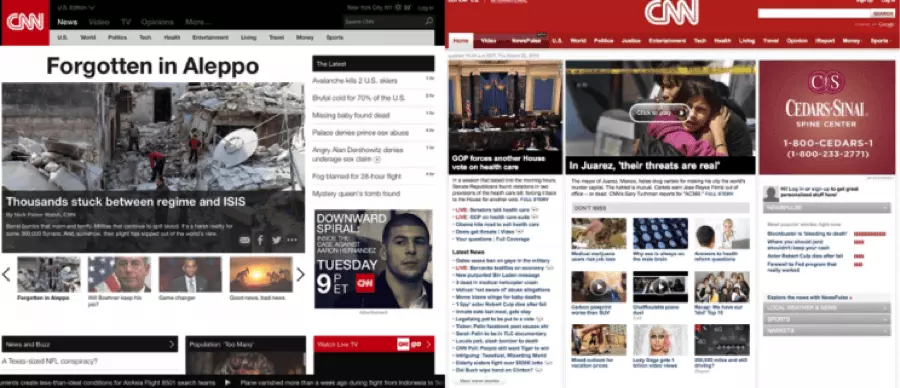
Task: Open "Blockbuster is 'bleeding to death'" story
Action: (806, 234)
